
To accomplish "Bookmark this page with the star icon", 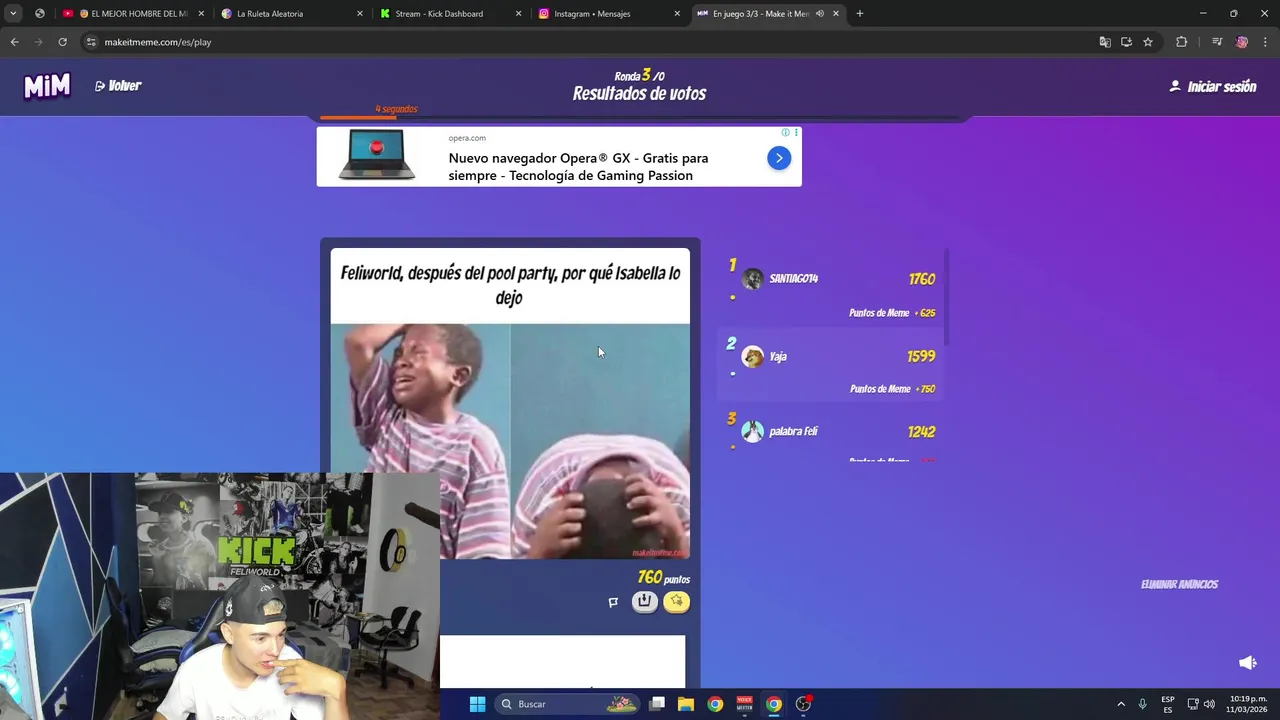I will (1148, 42).
